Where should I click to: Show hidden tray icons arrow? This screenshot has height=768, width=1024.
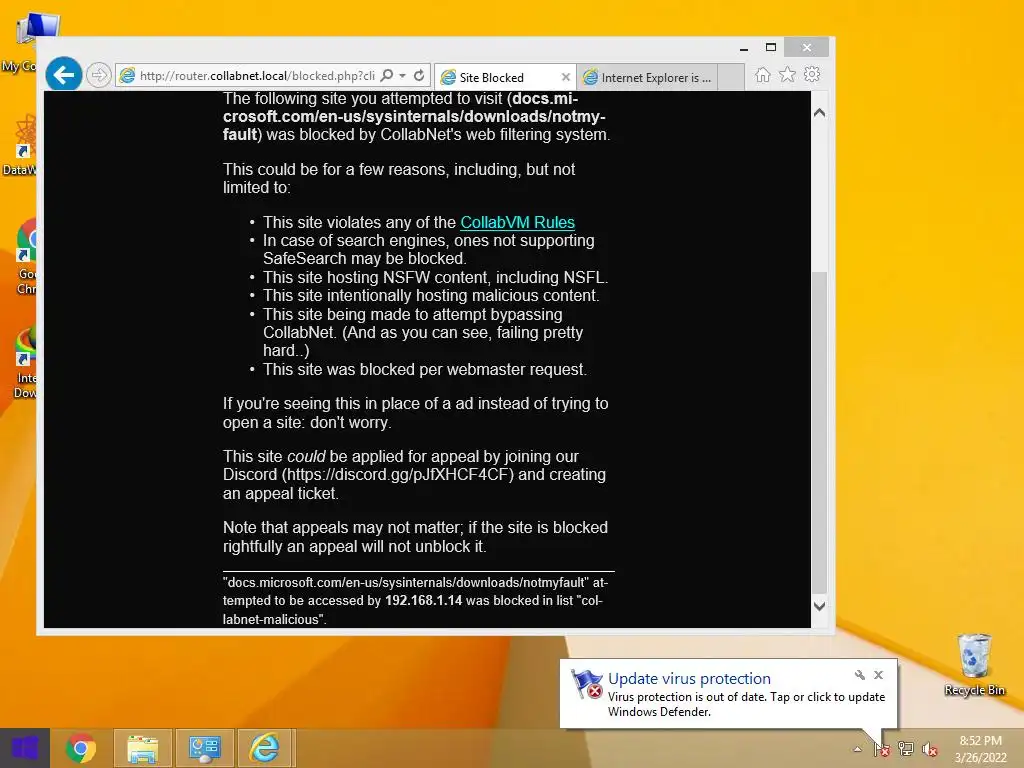857,749
